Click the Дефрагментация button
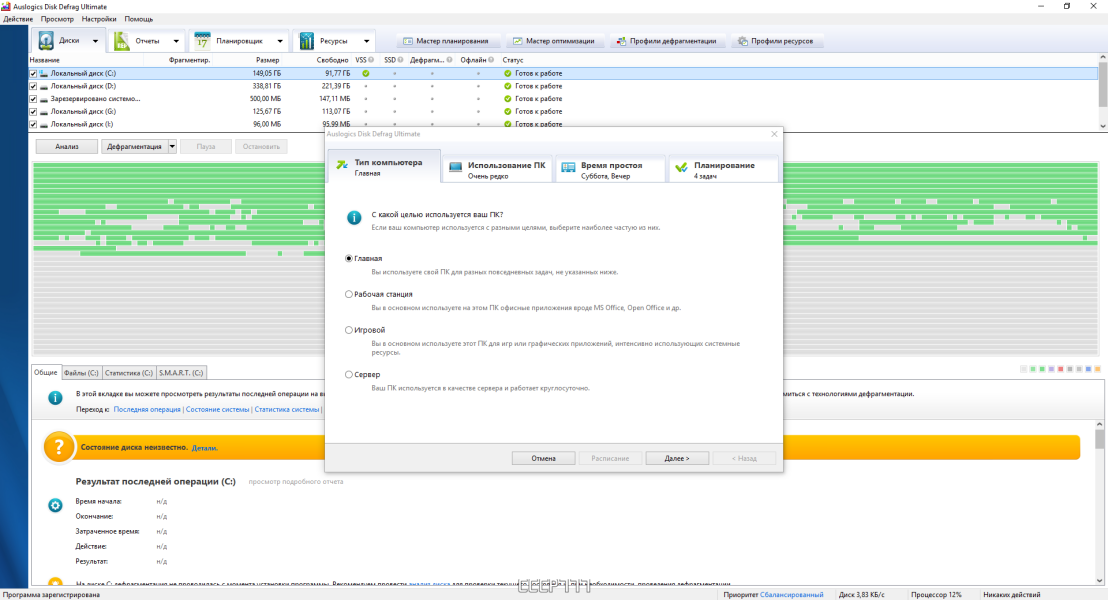Viewport: 1108px width, 600px height. (134, 146)
